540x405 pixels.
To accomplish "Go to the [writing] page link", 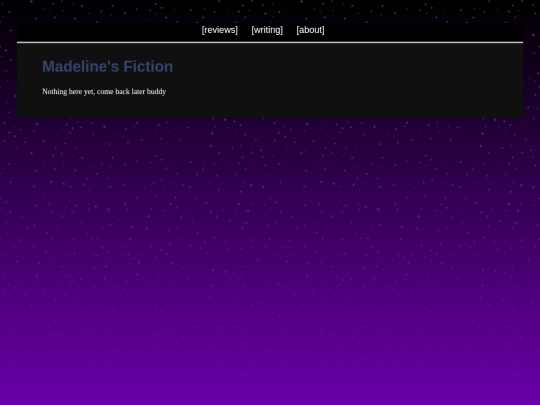I will [267, 30].
